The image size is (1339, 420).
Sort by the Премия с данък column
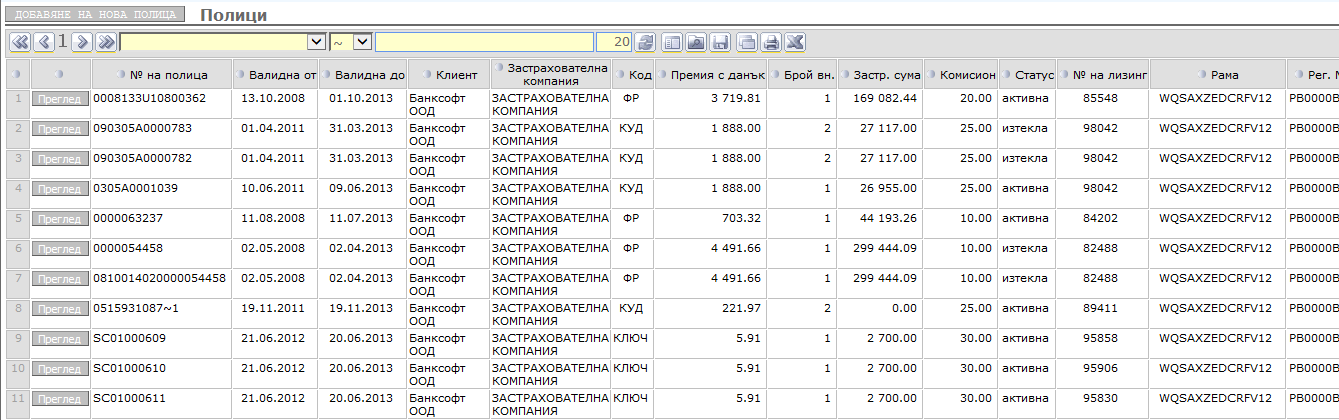tap(717, 75)
